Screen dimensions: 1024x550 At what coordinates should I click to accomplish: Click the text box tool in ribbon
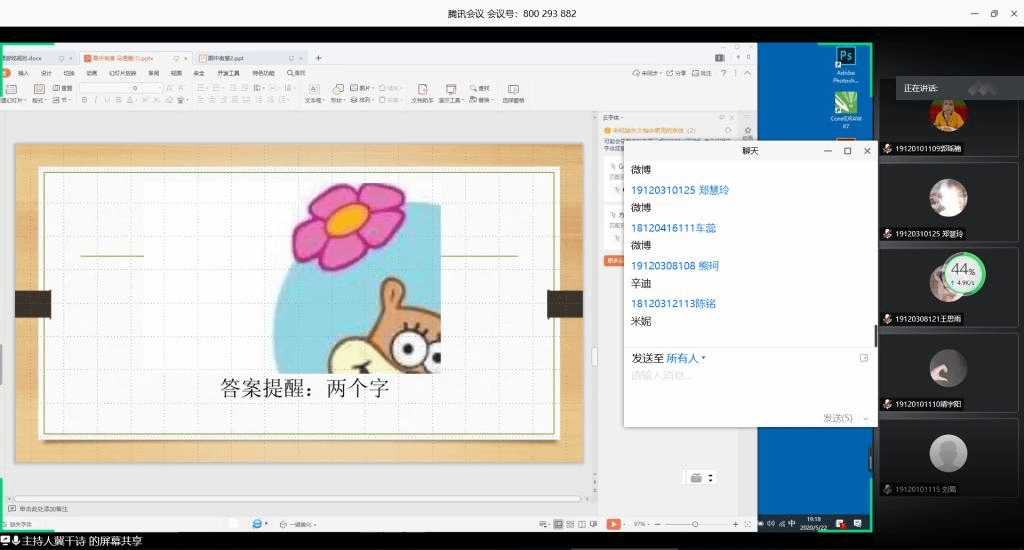click(x=313, y=90)
